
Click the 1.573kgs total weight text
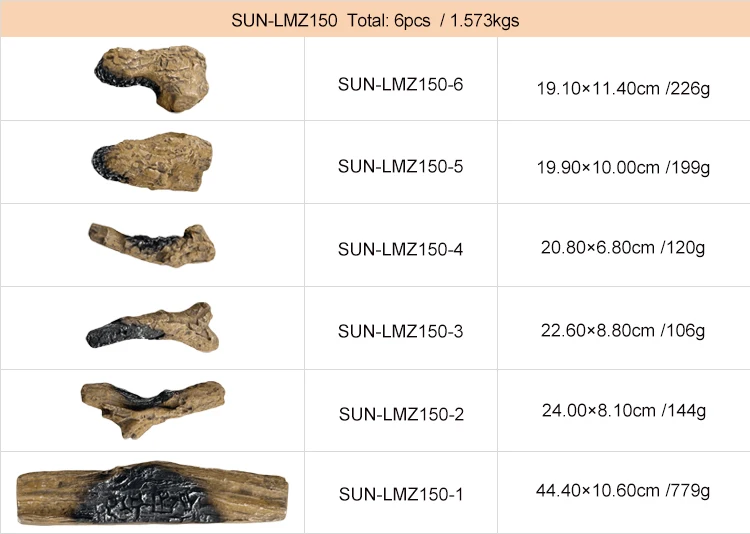pos(485,21)
